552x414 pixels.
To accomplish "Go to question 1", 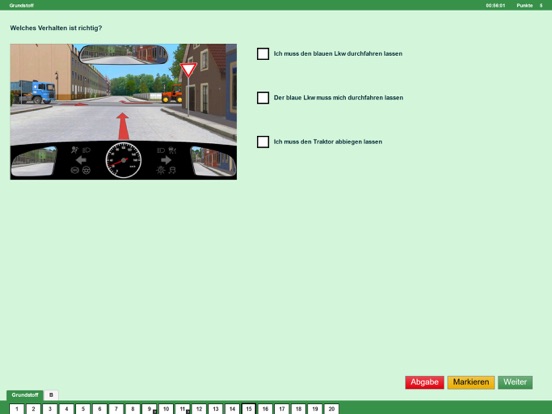I will click(x=17, y=409).
